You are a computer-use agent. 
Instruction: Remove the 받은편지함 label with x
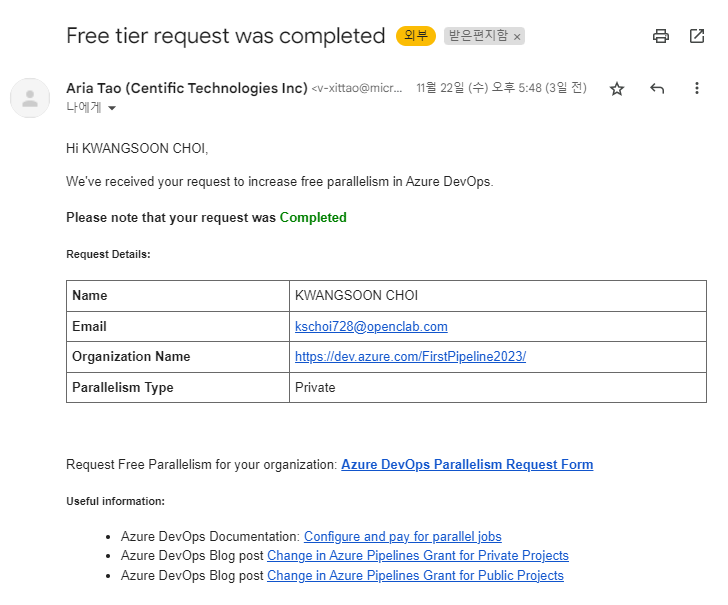pyautogui.click(x=517, y=37)
